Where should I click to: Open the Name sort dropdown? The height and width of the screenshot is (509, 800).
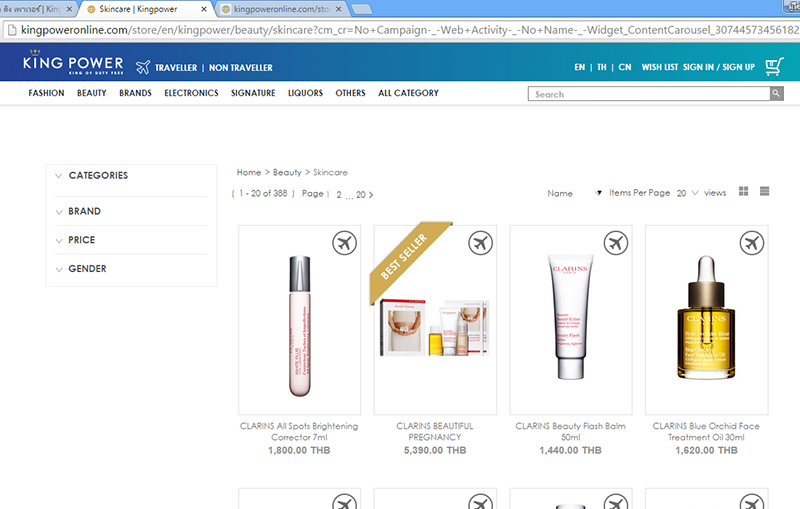pyautogui.click(x=574, y=193)
